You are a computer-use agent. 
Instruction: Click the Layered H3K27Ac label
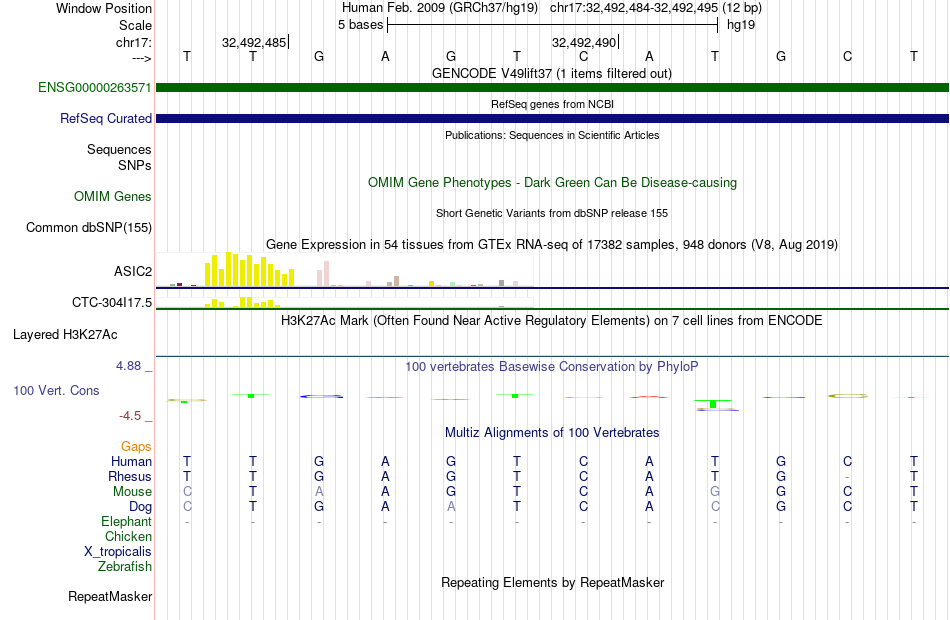(65, 335)
